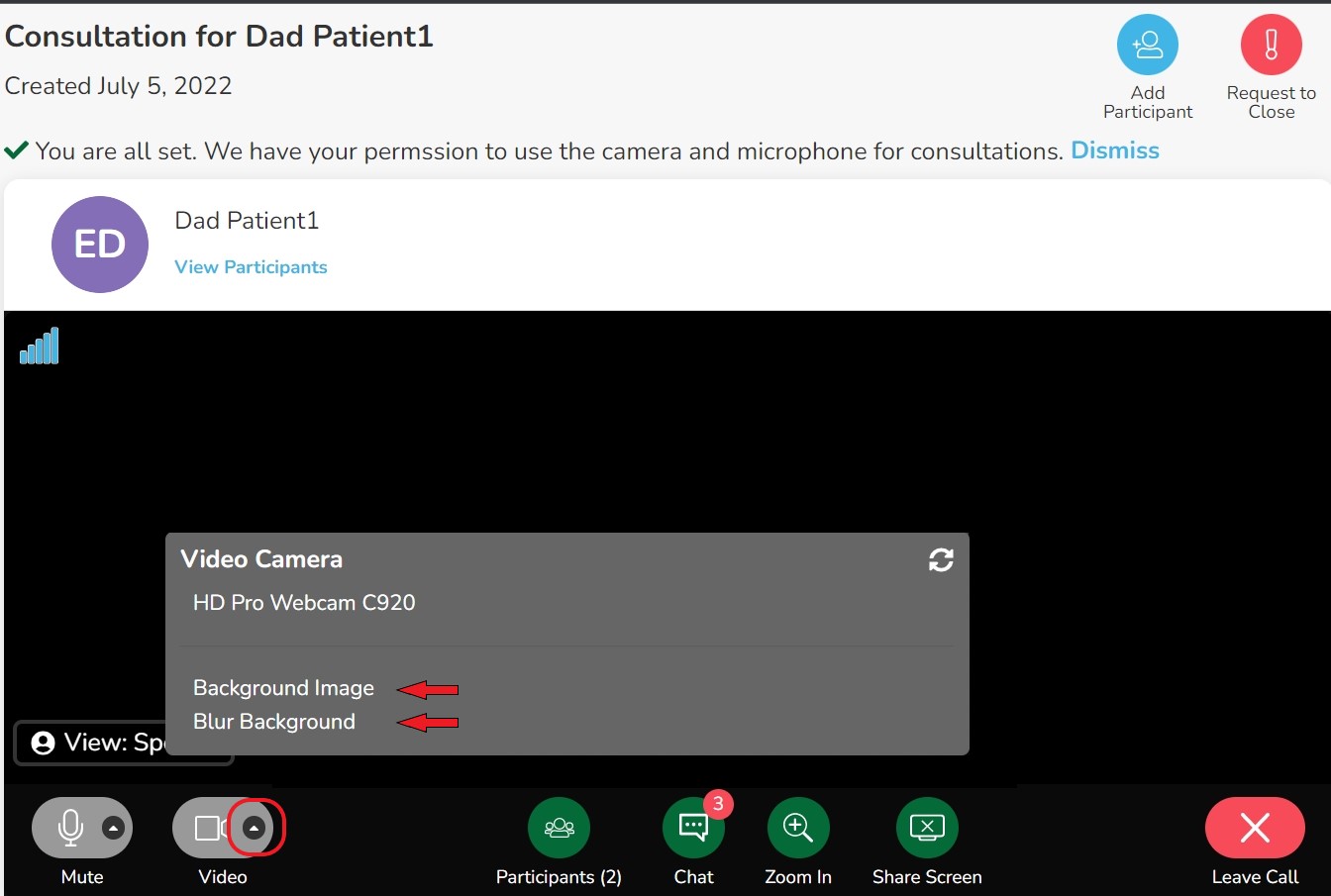This screenshot has width=1331, height=896.
Task: Click the Add Participant icon
Action: pos(1147,46)
